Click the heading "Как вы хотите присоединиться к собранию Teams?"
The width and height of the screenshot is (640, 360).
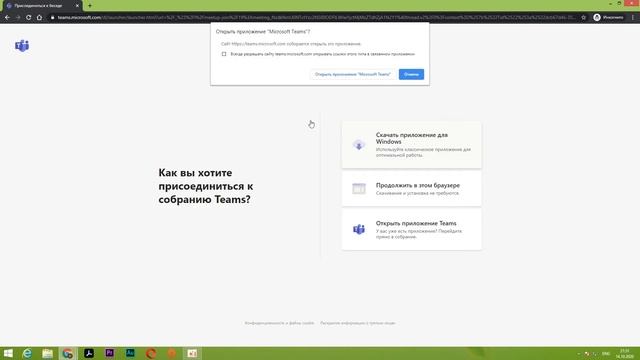206,186
